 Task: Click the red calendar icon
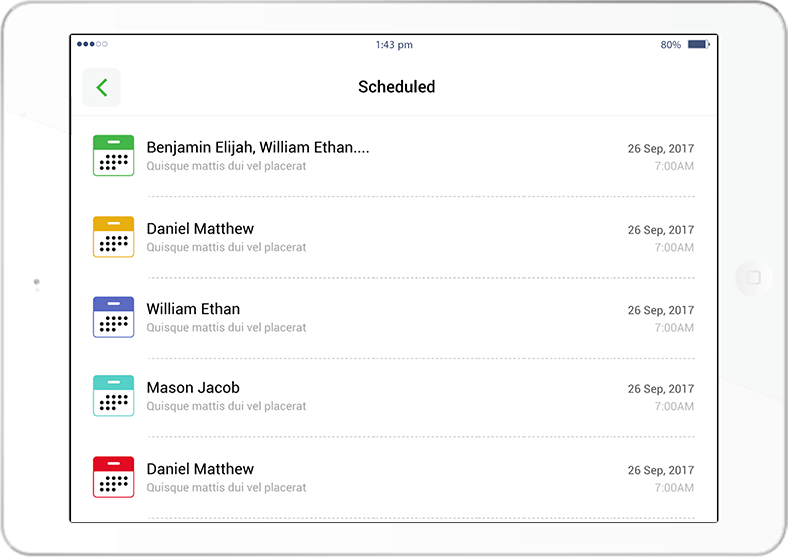pyautogui.click(x=113, y=477)
